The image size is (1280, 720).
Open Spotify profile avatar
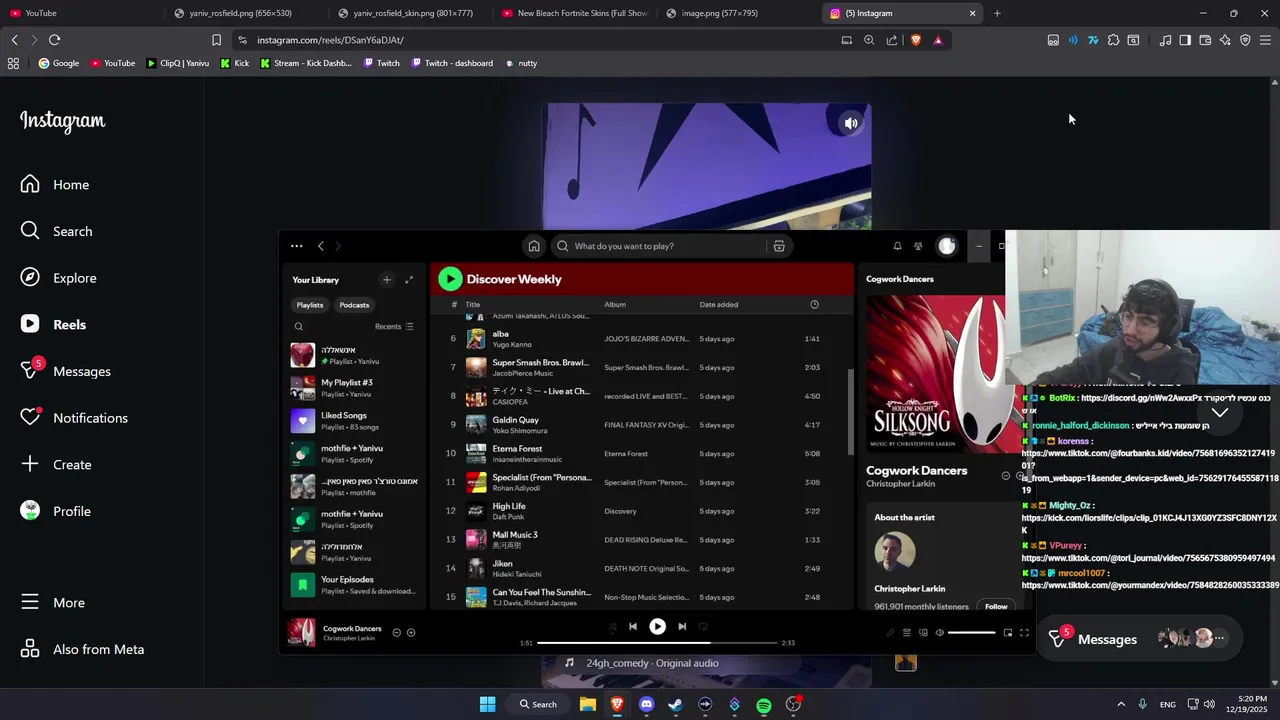pos(947,246)
